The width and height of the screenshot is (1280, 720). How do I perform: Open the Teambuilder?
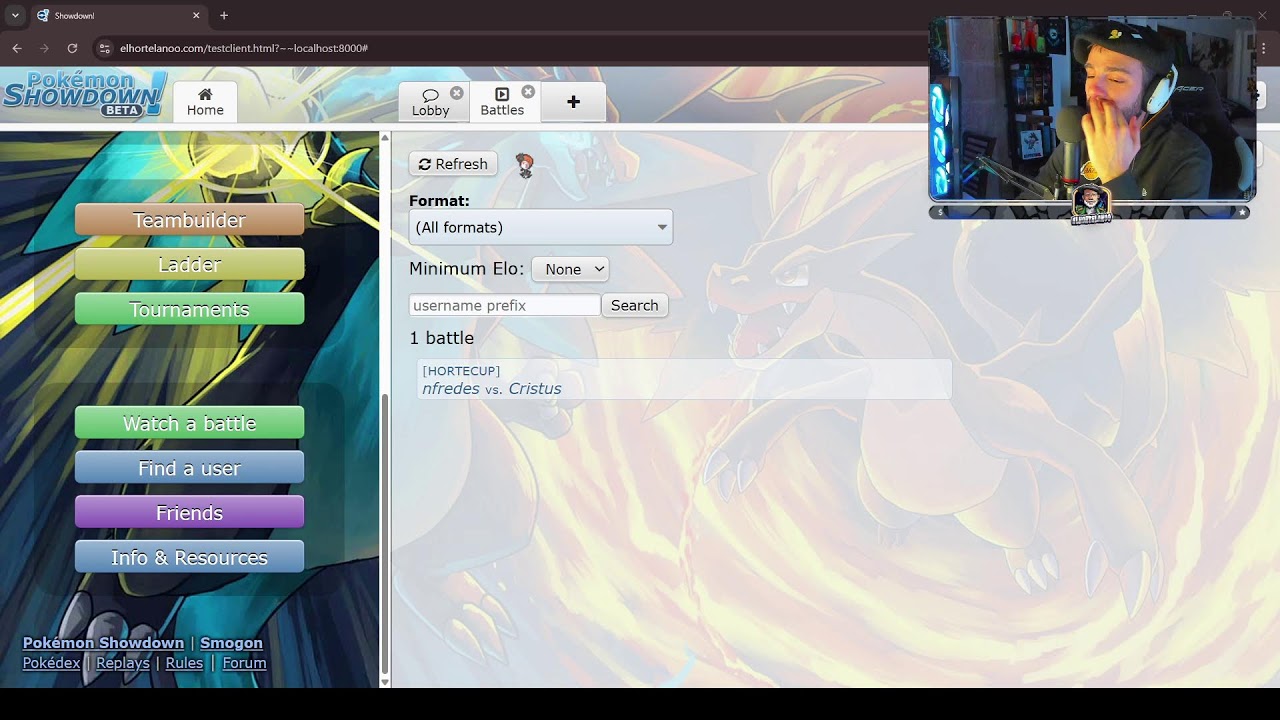point(190,220)
